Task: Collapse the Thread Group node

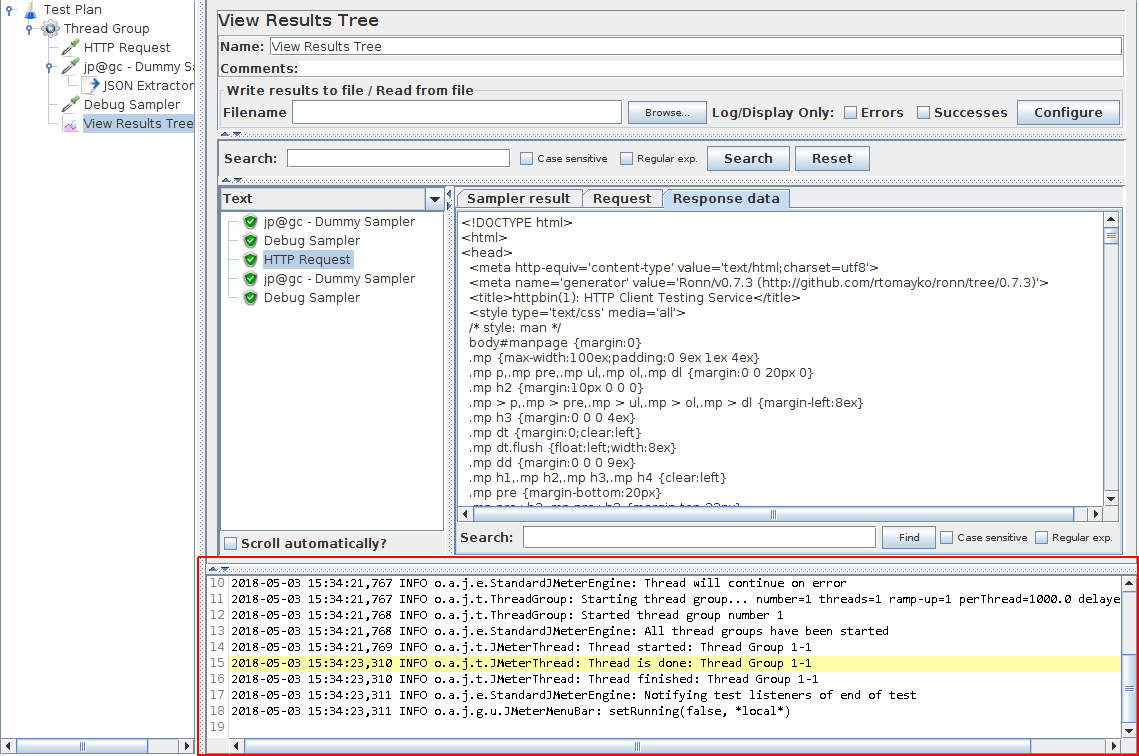Action: tap(28, 28)
